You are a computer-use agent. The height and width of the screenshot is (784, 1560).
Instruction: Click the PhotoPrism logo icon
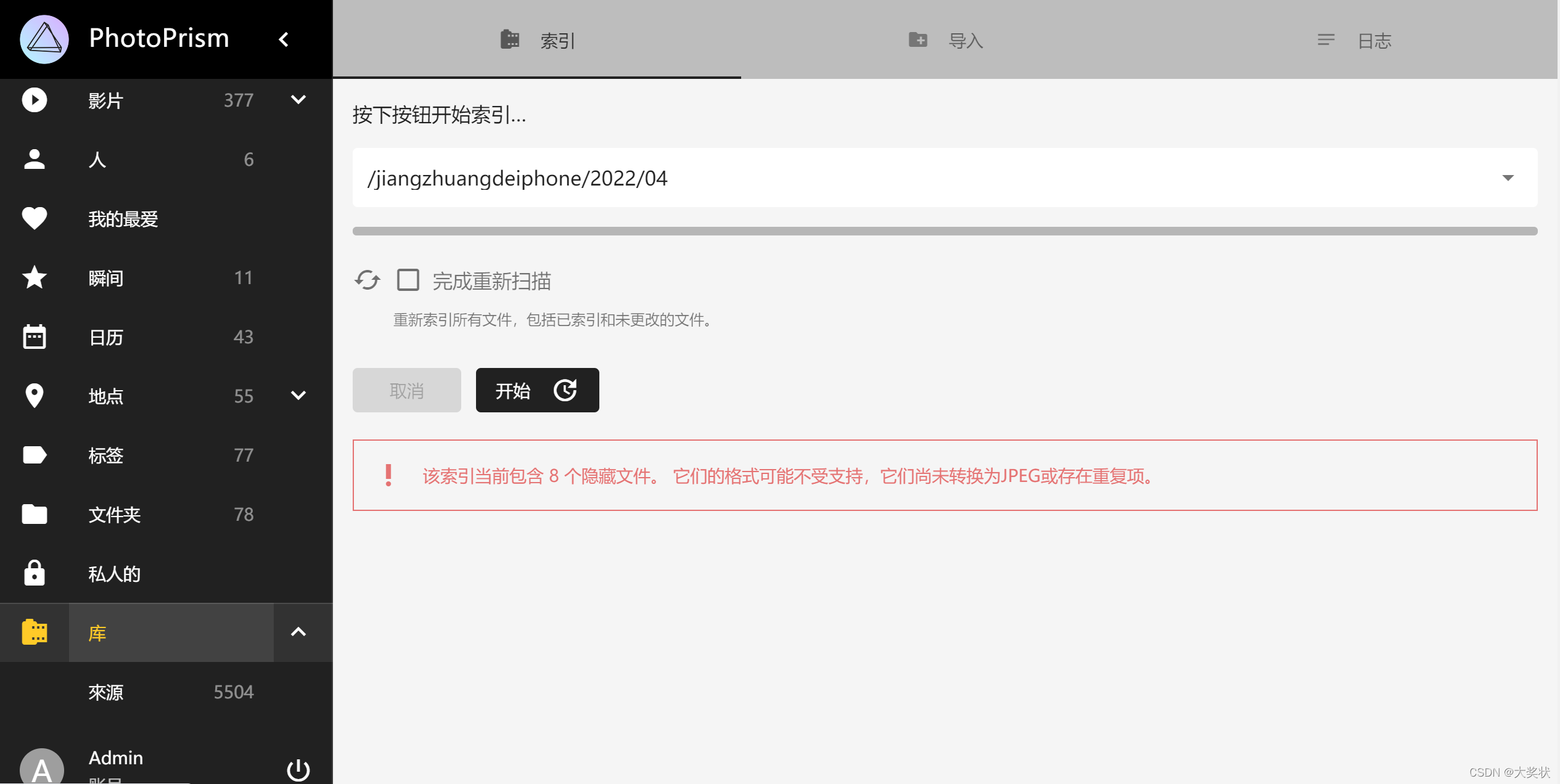(44, 39)
